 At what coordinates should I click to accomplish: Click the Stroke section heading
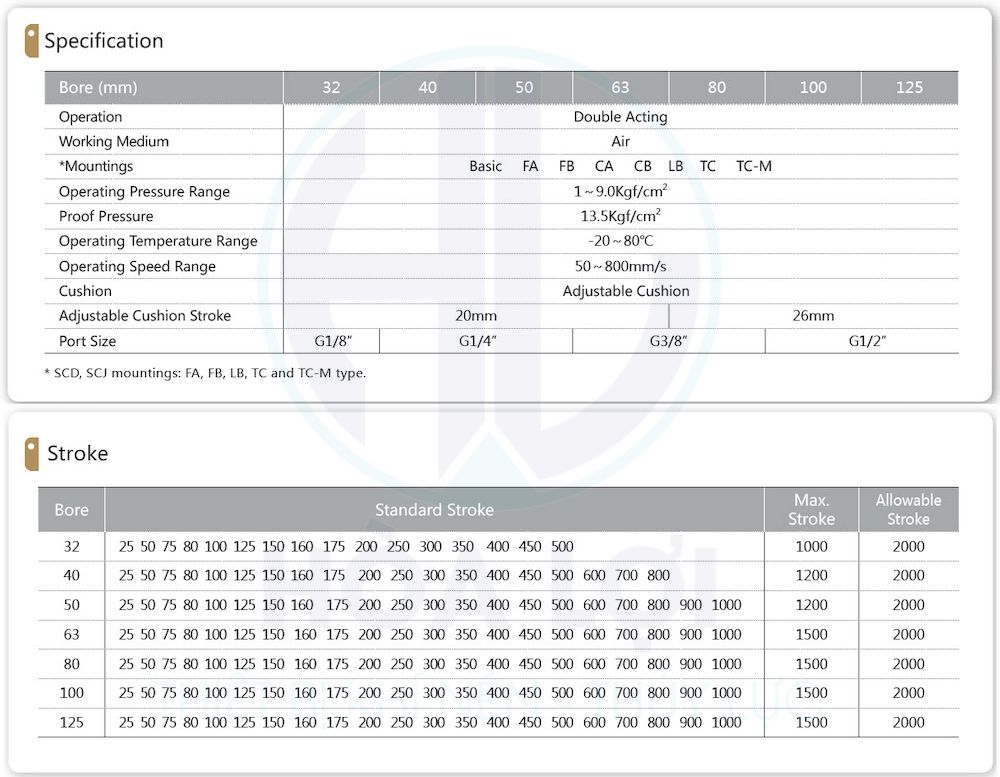(77, 454)
